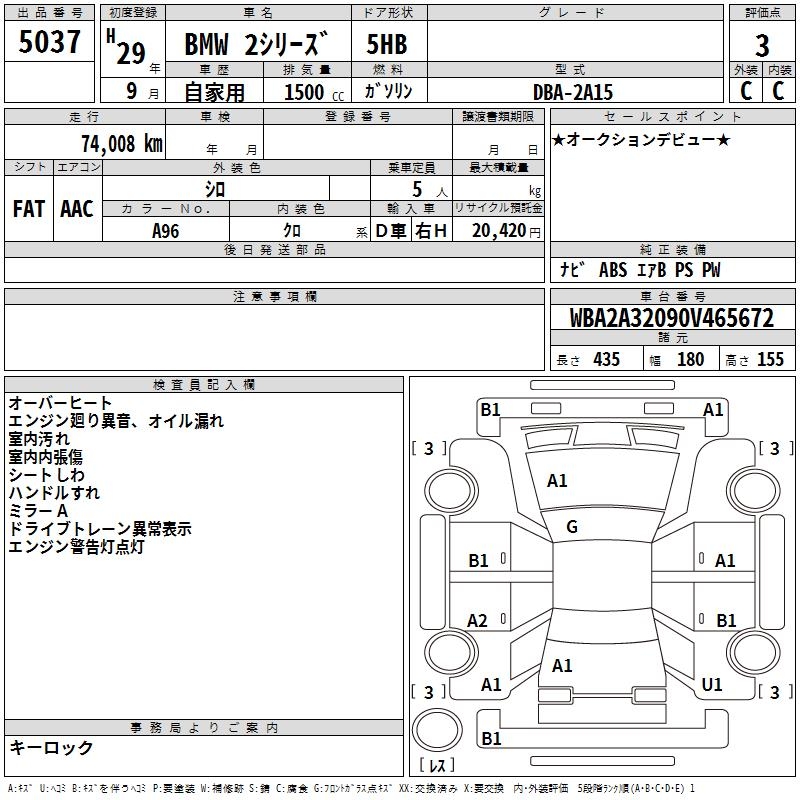Select the "U1" dent mark on diagram
This screenshot has height=800, width=800.
(712, 685)
